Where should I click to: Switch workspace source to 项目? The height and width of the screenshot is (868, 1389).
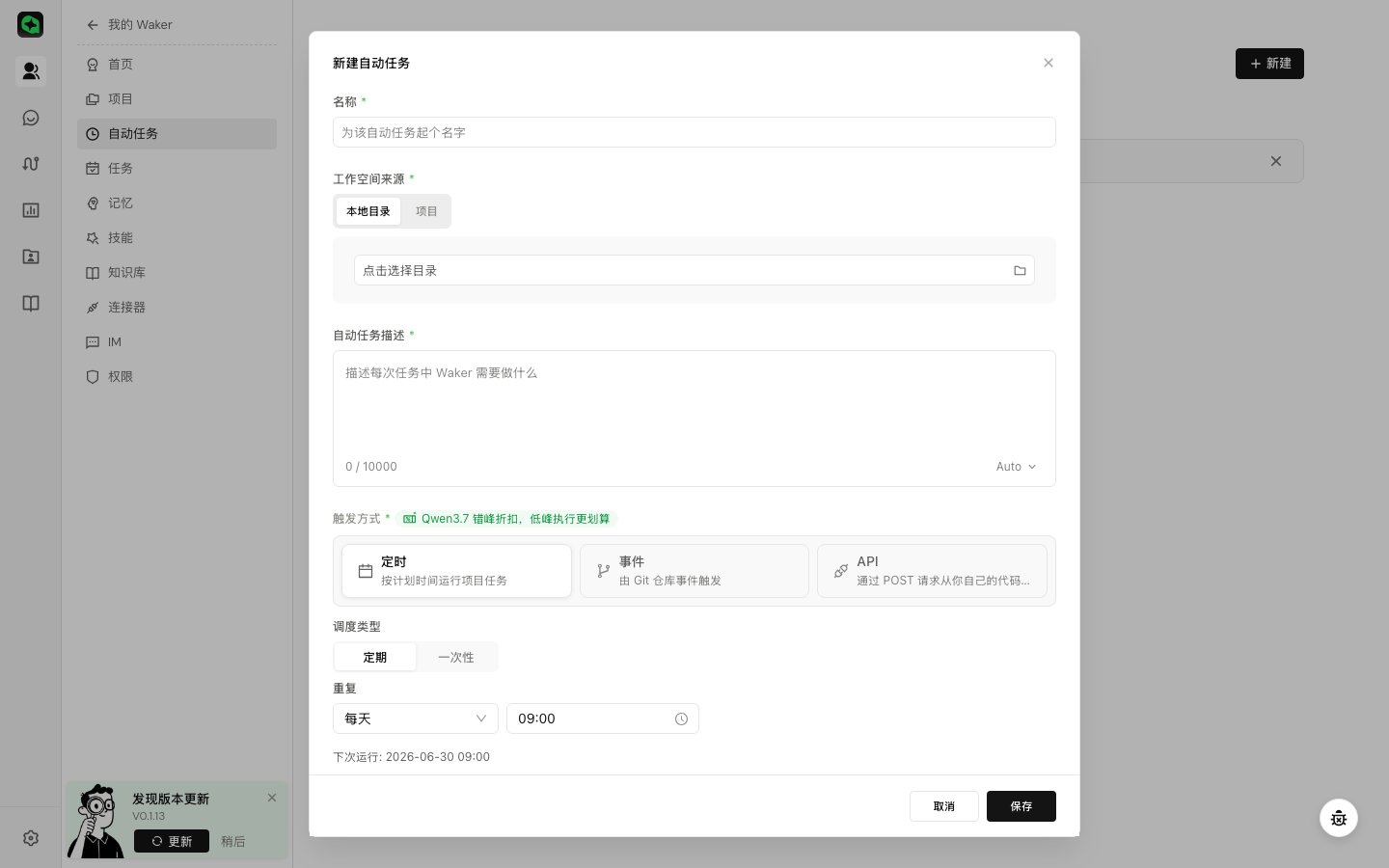click(x=426, y=211)
